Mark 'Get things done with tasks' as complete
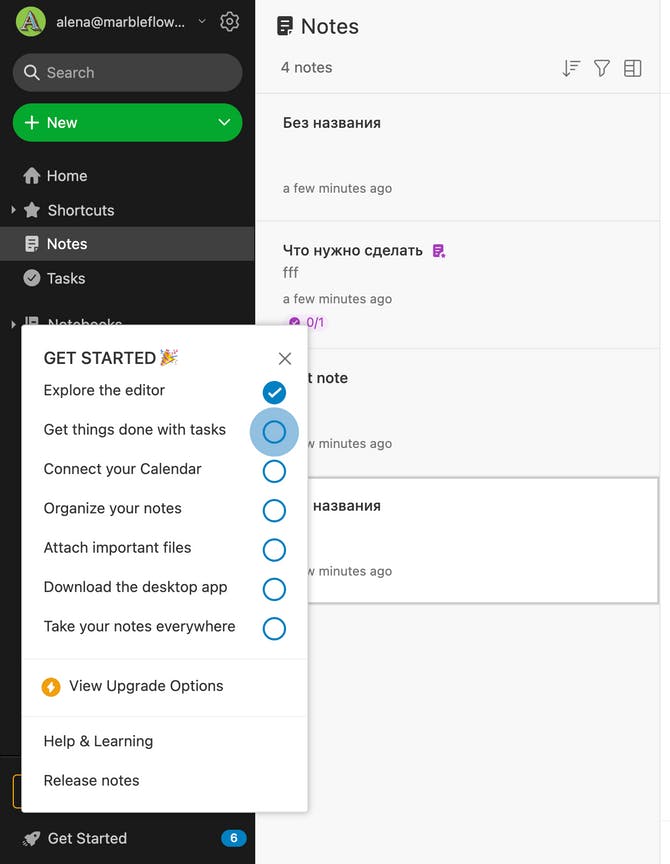 [274, 431]
